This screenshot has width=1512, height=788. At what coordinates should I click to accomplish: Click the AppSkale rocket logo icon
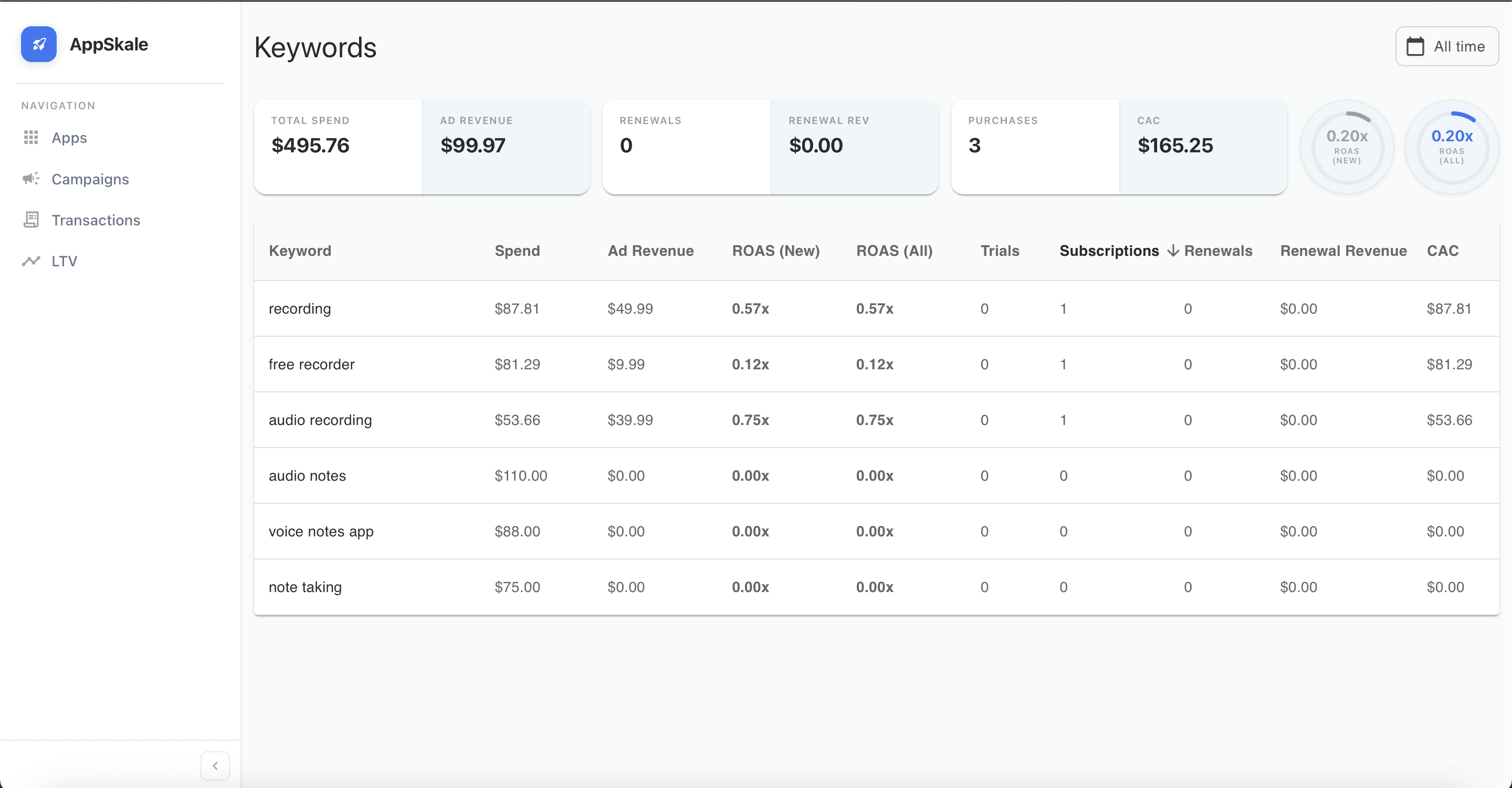pos(38,44)
